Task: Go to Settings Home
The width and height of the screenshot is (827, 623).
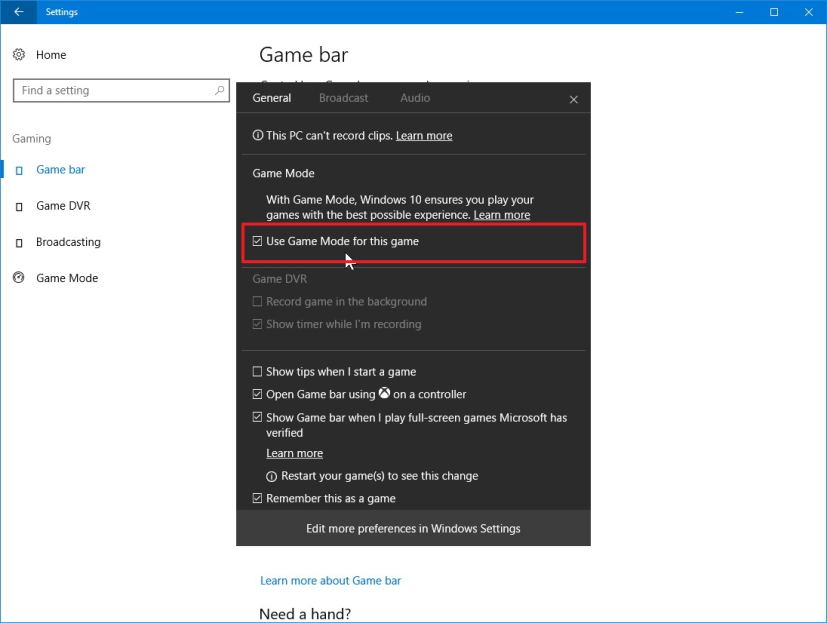Action: [51, 55]
